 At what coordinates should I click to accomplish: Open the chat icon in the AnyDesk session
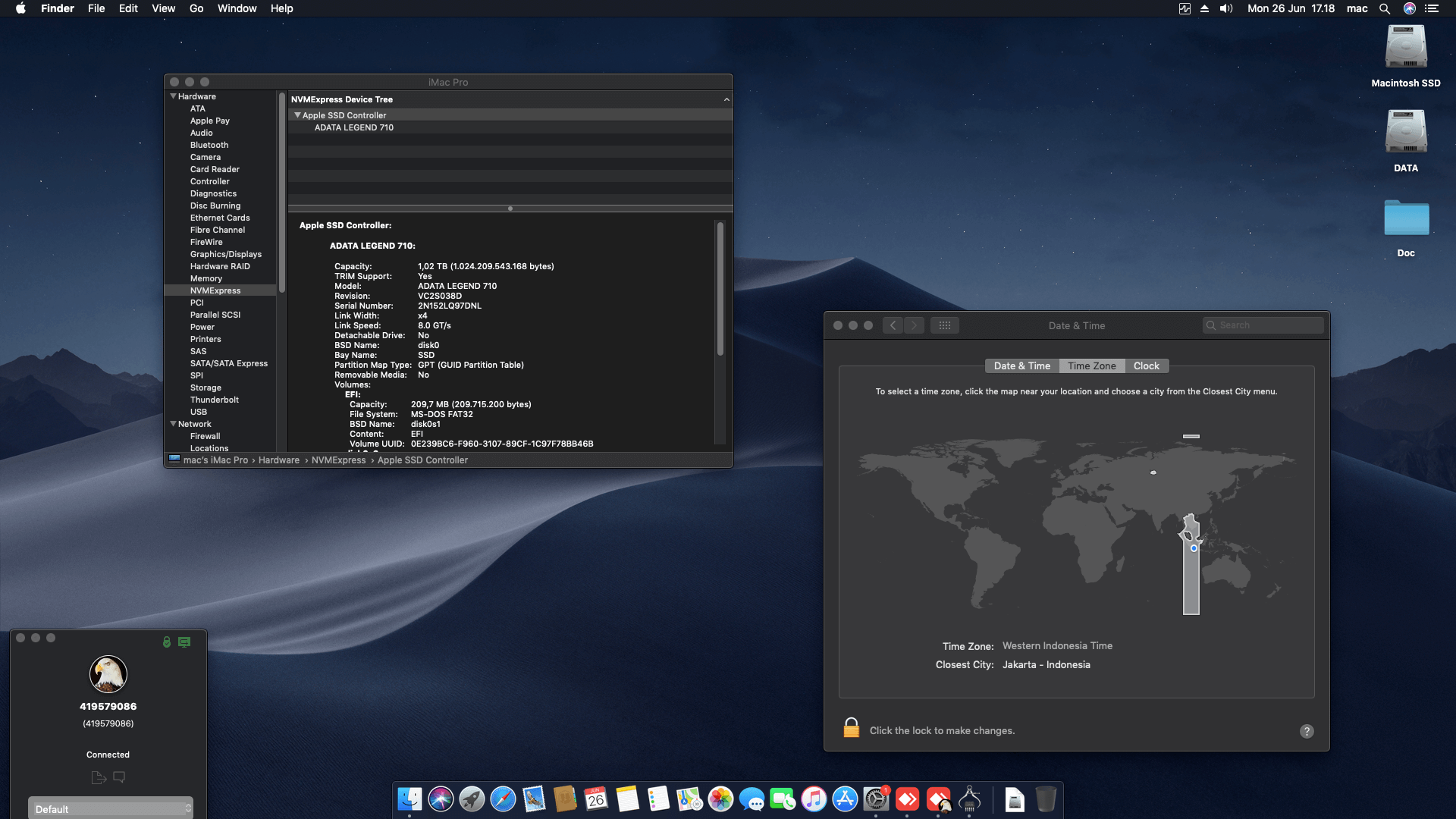click(118, 777)
